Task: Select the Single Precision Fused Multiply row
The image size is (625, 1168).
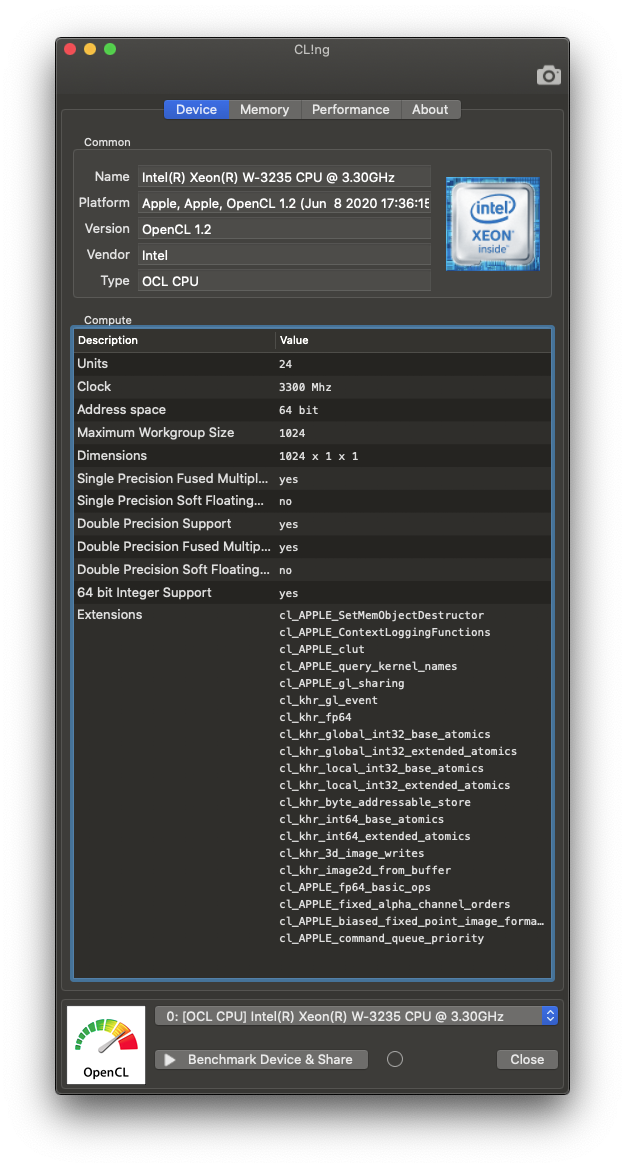Action: [x=313, y=478]
